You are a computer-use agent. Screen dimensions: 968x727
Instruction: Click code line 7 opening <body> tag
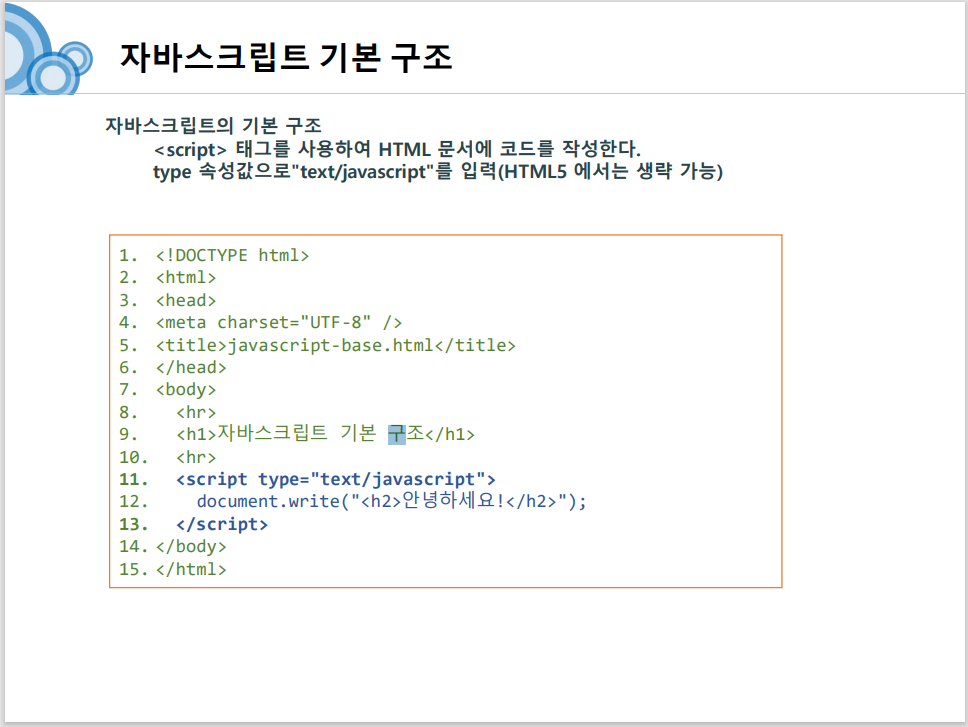pyautogui.click(x=186, y=390)
